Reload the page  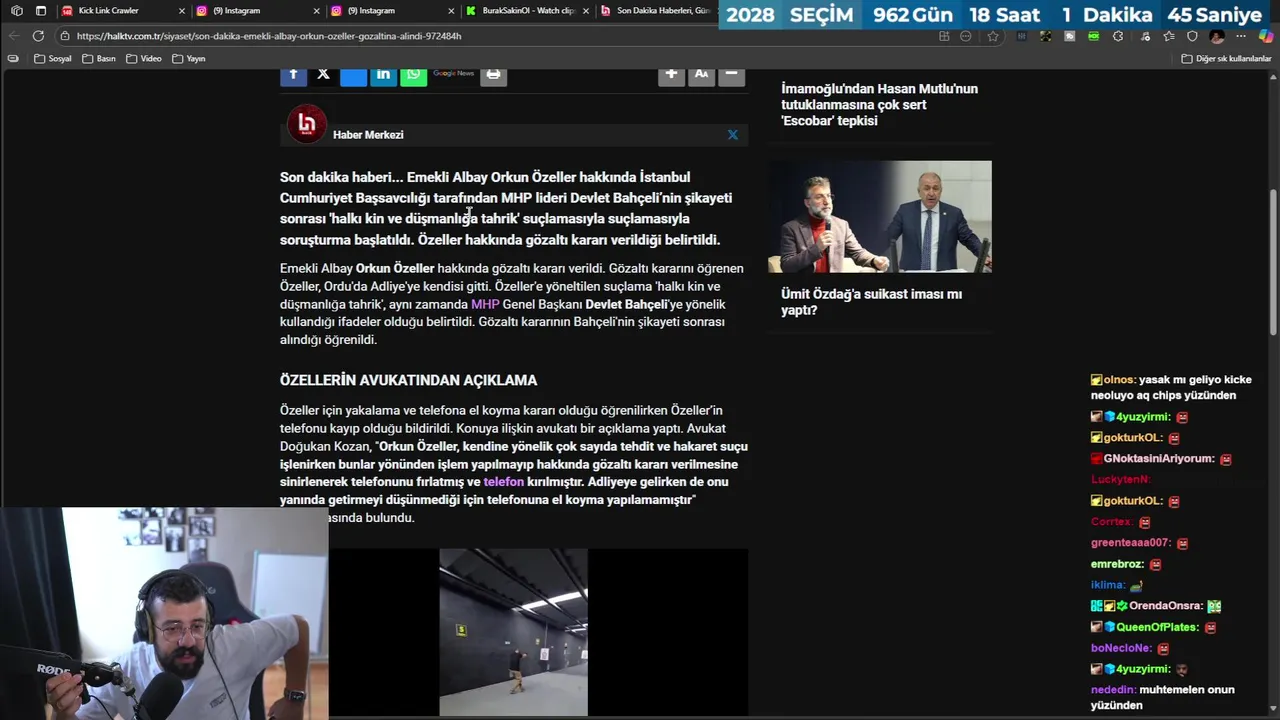tap(38, 36)
